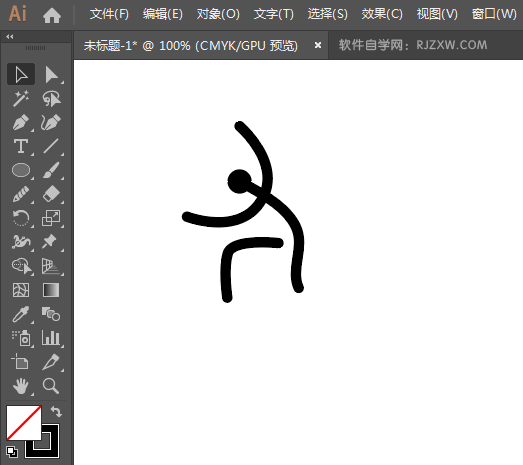
Task: Select the Type tool
Action: coord(21,146)
